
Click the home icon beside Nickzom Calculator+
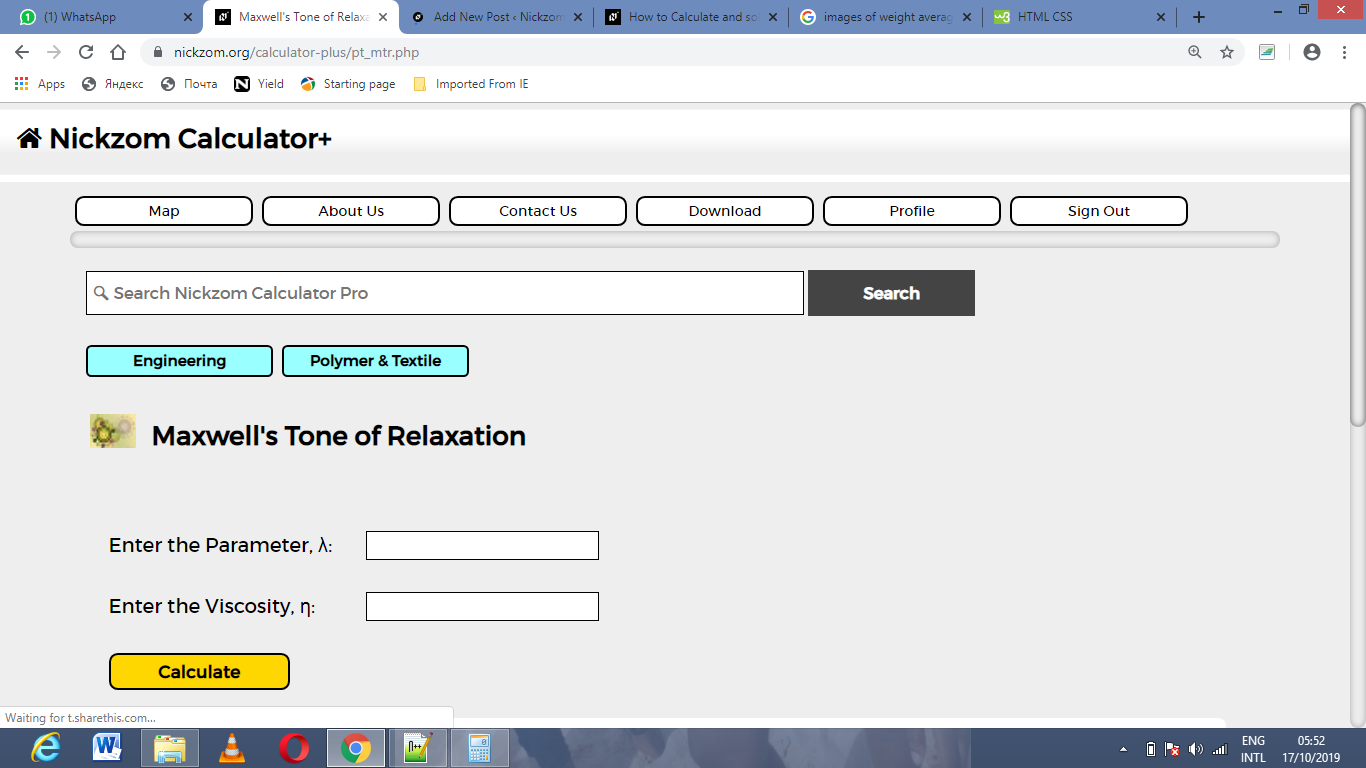[29, 138]
